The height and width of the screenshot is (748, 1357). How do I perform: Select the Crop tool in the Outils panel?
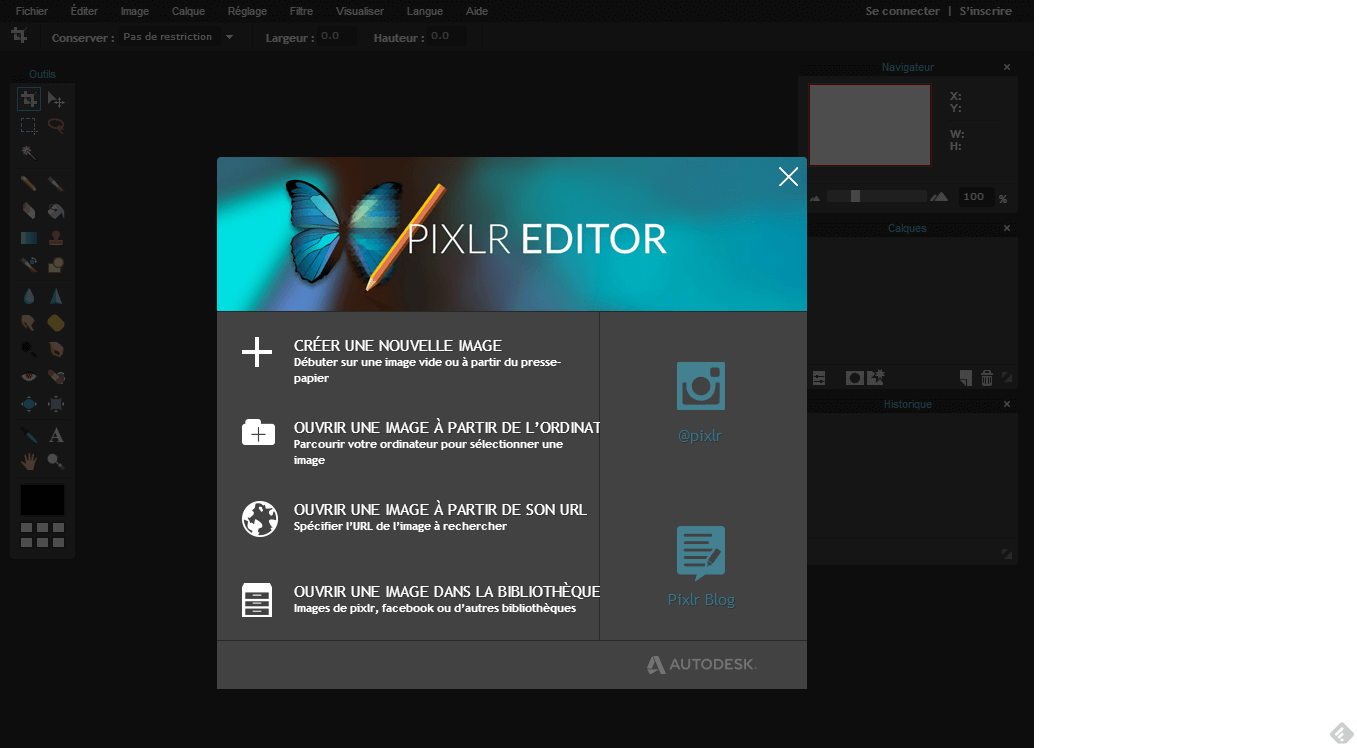pyautogui.click(x=29, y=99)
